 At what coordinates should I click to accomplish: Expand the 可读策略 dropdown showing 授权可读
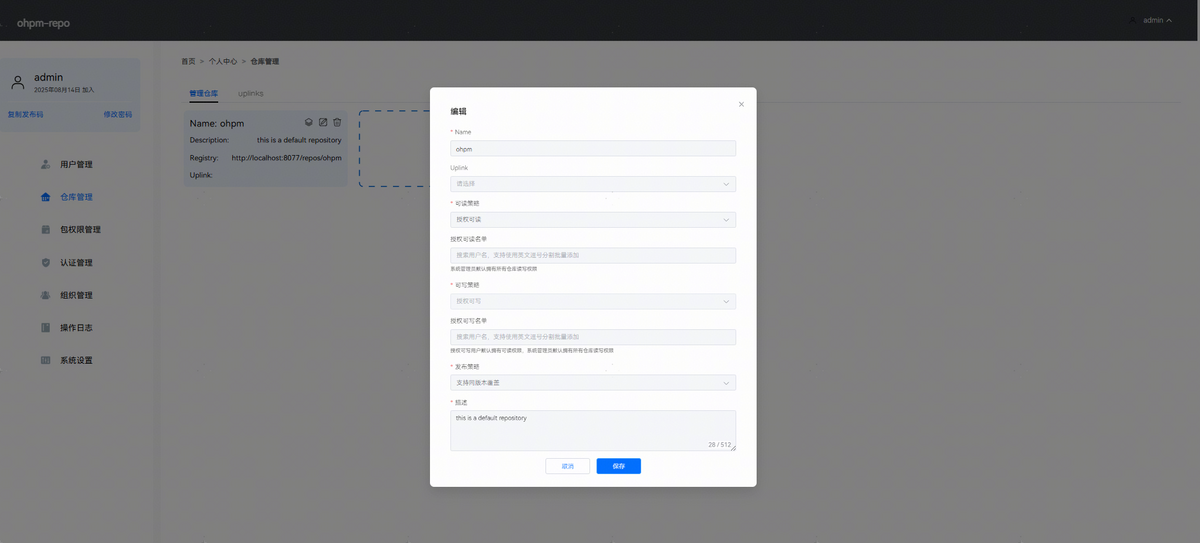593,219
